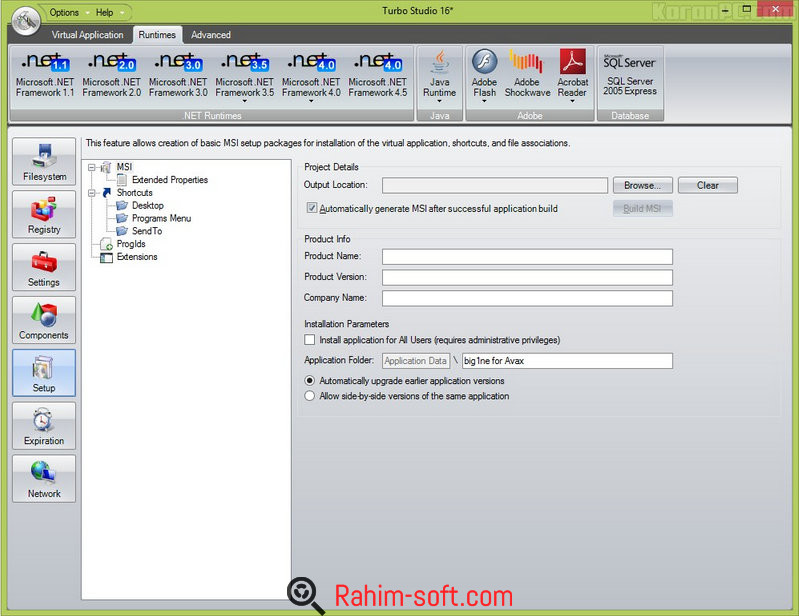Click the Product Version field
The height and width of the screenshot is (616, 799).
(527, 277)
